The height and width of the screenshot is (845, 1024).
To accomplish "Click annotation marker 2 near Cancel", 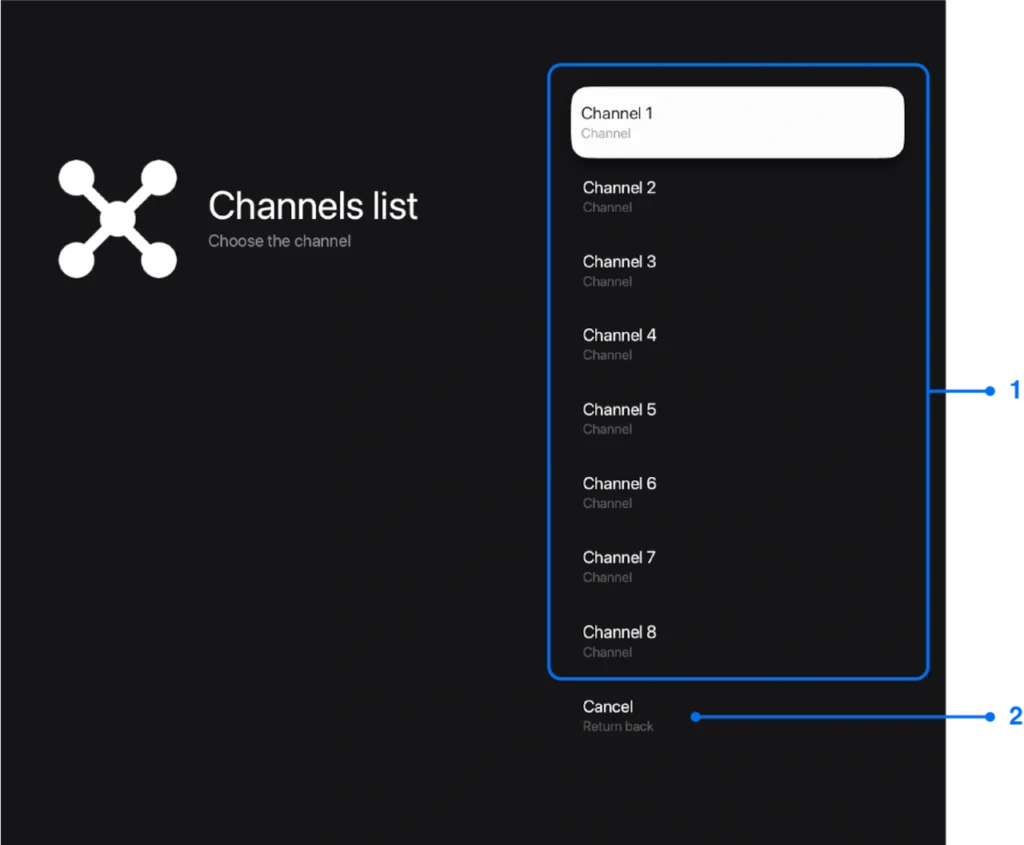I will pos(1017,717).
